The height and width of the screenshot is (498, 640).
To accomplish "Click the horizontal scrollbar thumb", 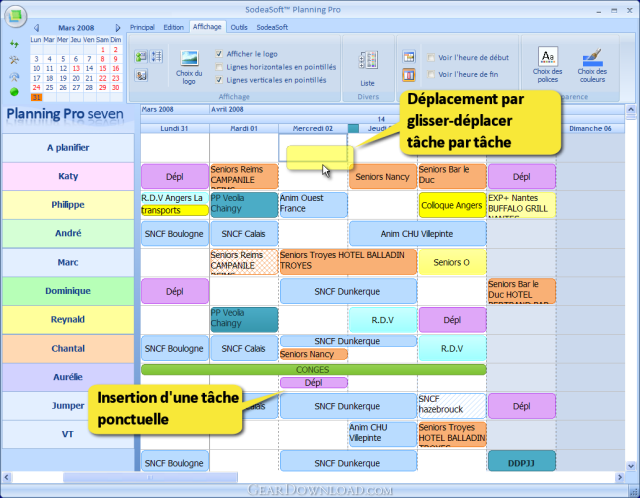I will pyautogui.click(x=150, y=477).
